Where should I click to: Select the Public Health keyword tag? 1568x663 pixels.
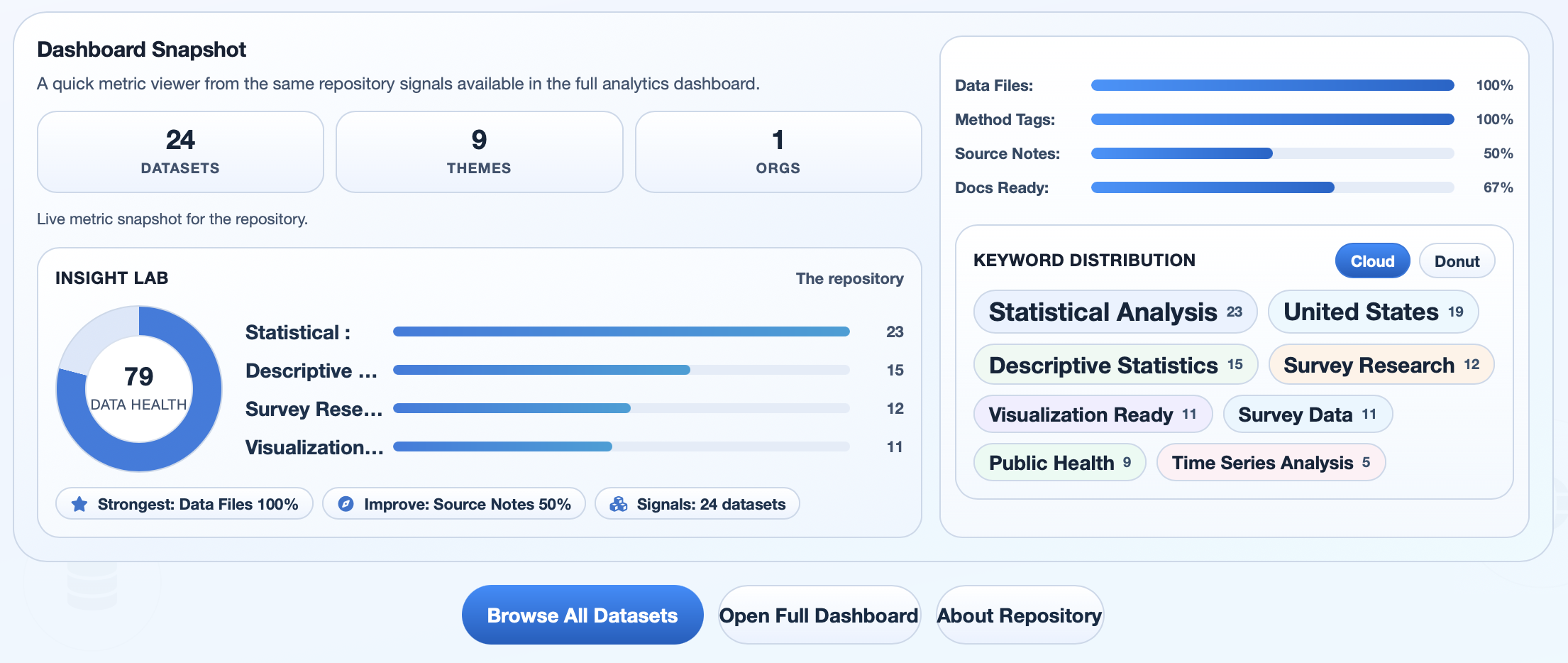[x=1059, y=463]
